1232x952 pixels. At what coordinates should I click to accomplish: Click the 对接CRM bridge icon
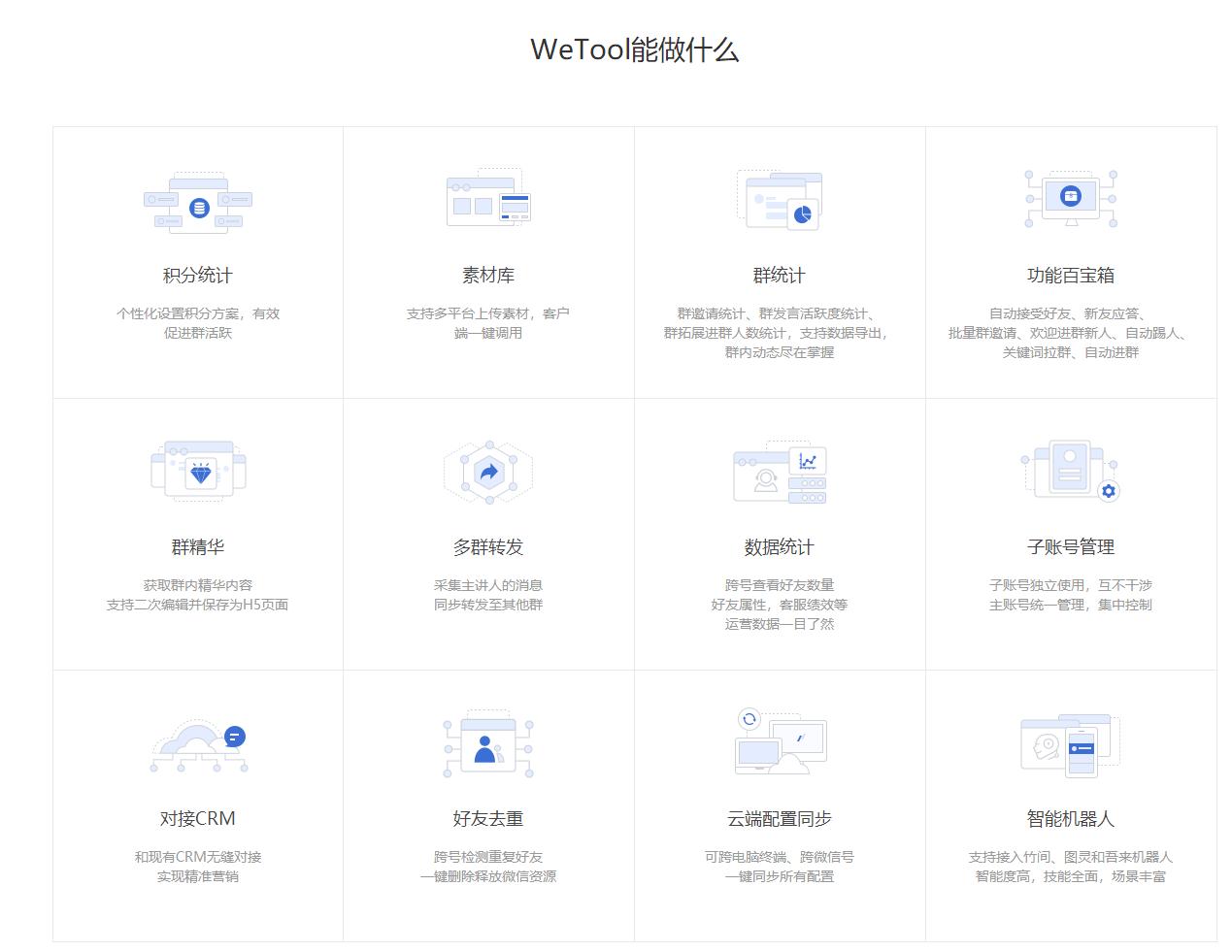point(197,745)
